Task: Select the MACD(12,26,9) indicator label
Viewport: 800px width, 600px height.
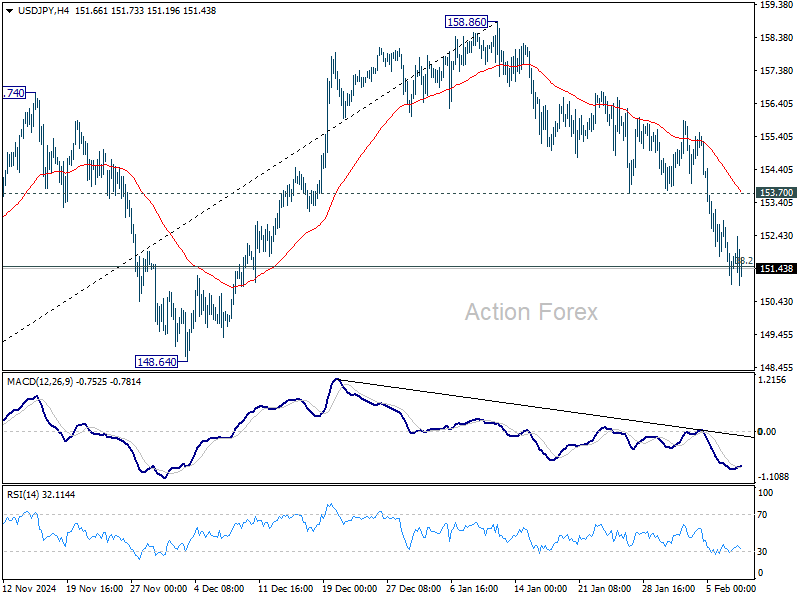Action: 40,381
